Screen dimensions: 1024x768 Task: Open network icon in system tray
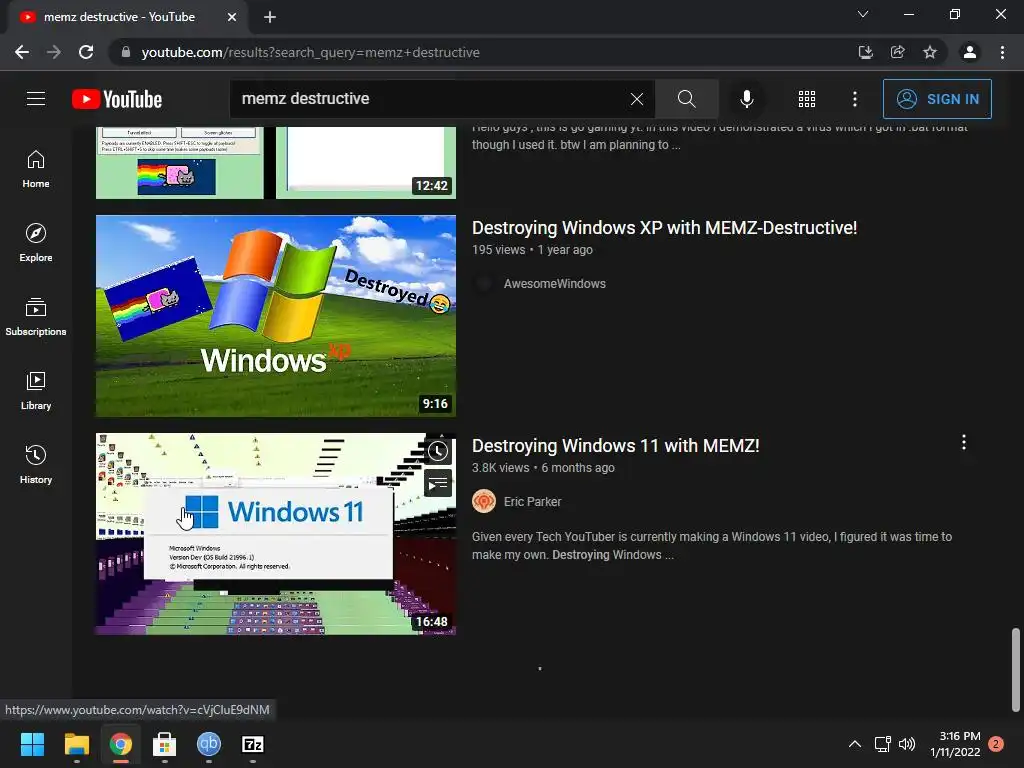click(x=883, y=744)
